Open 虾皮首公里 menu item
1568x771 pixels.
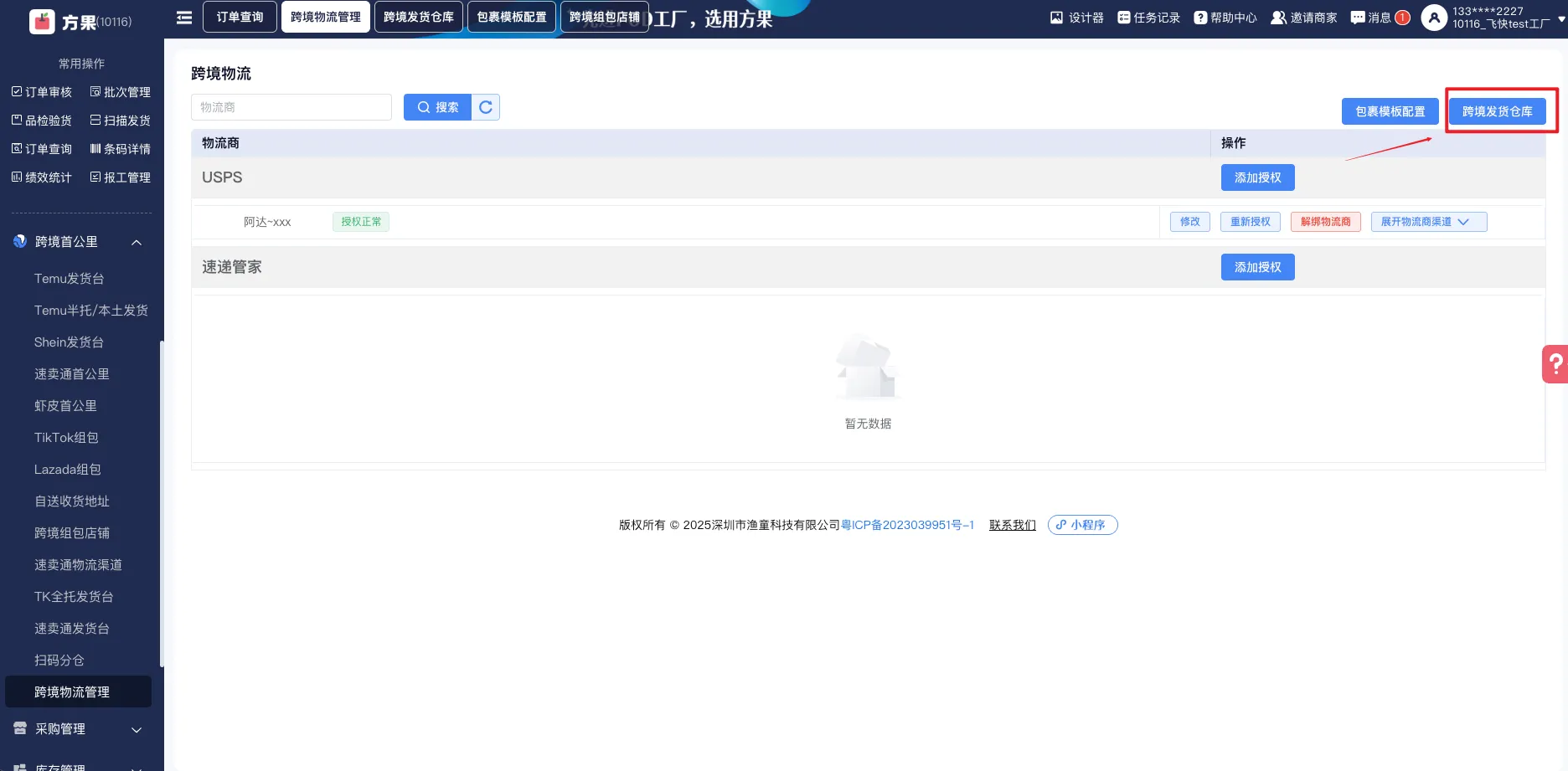pyautogui.click(x=65, y=406)
